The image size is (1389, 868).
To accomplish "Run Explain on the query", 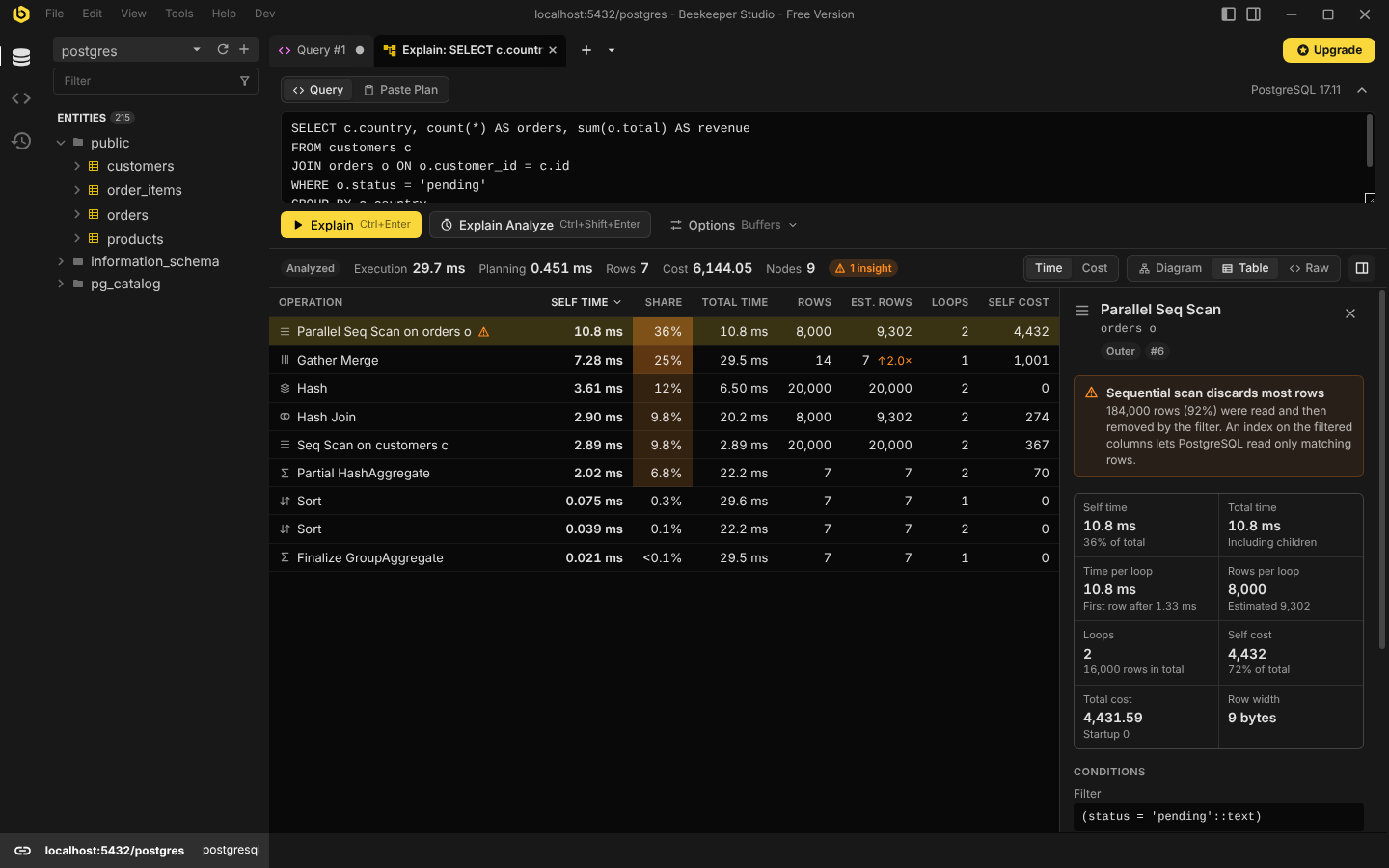I will [351, 225].
